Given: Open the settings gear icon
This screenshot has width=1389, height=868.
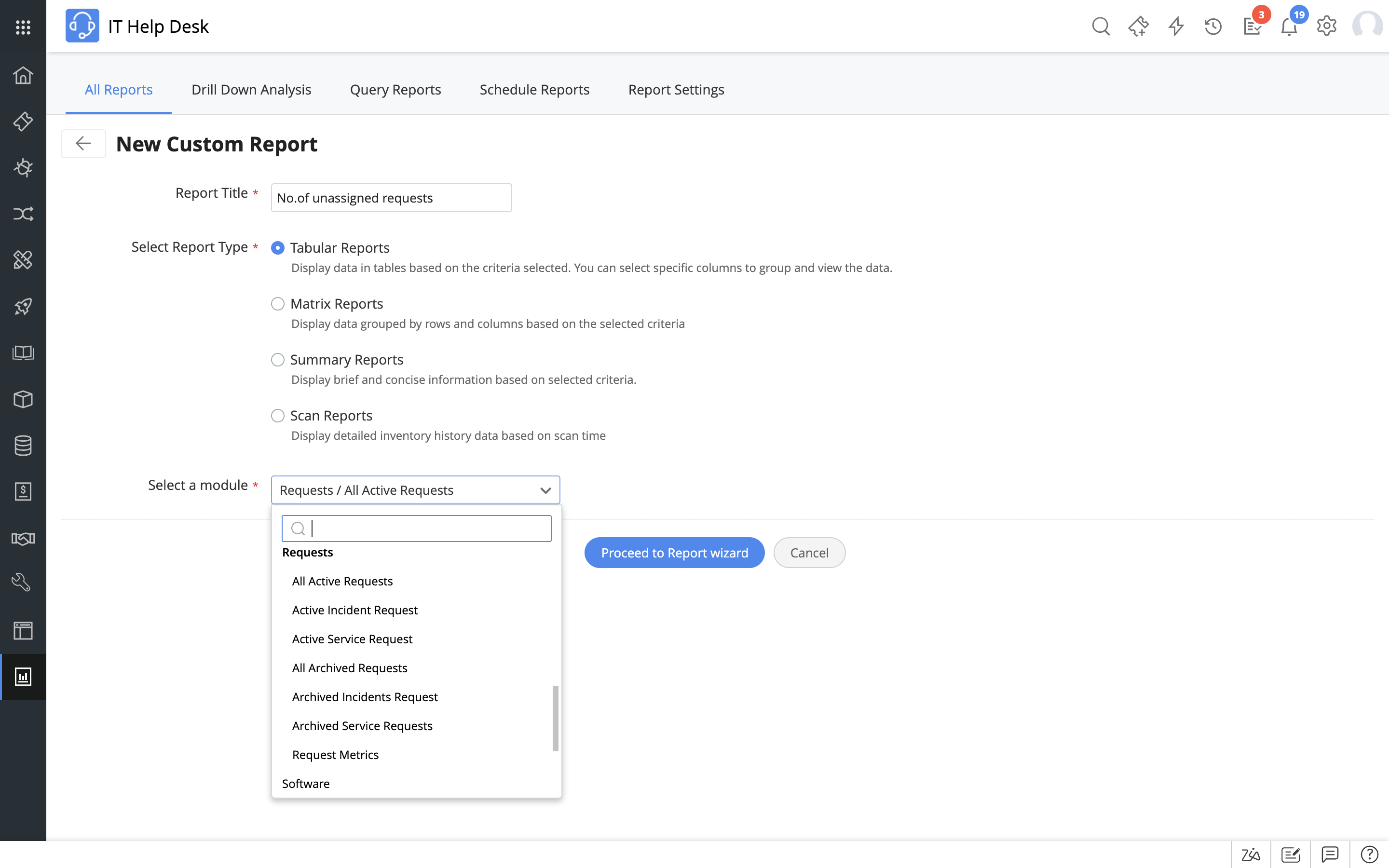Looking at the screenshot, I should pos(1326,27).
